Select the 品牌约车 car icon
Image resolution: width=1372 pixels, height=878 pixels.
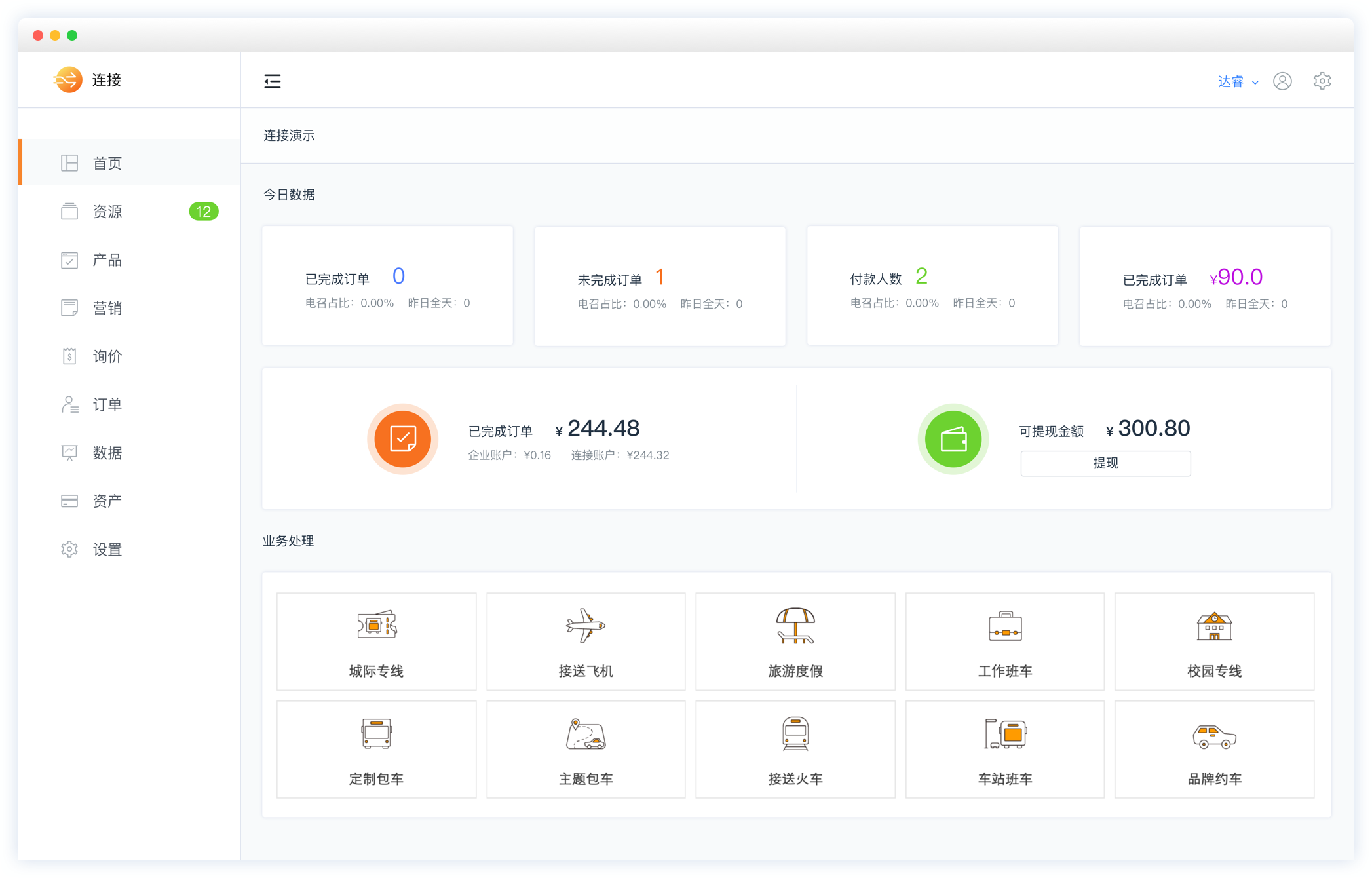coord(1214,734)
